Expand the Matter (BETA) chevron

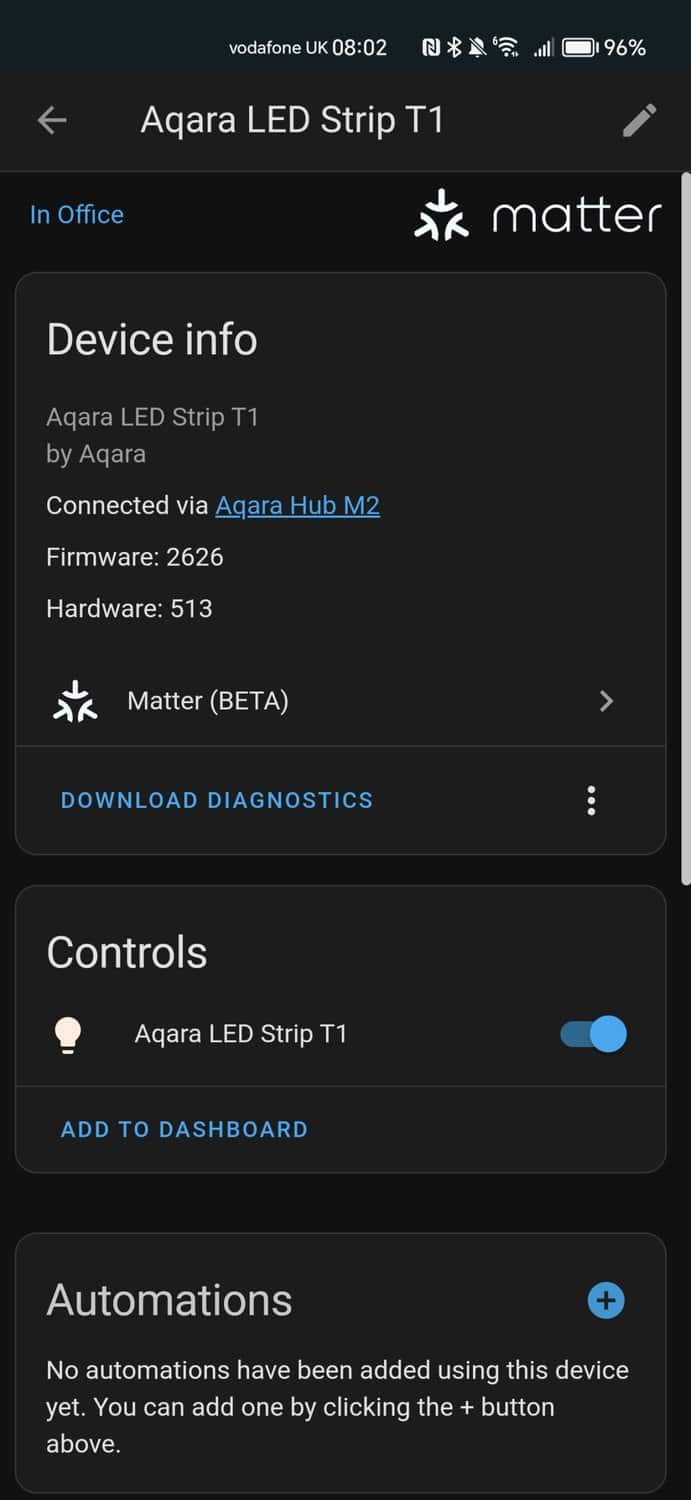pyautogui.click(x=606, y=701)
